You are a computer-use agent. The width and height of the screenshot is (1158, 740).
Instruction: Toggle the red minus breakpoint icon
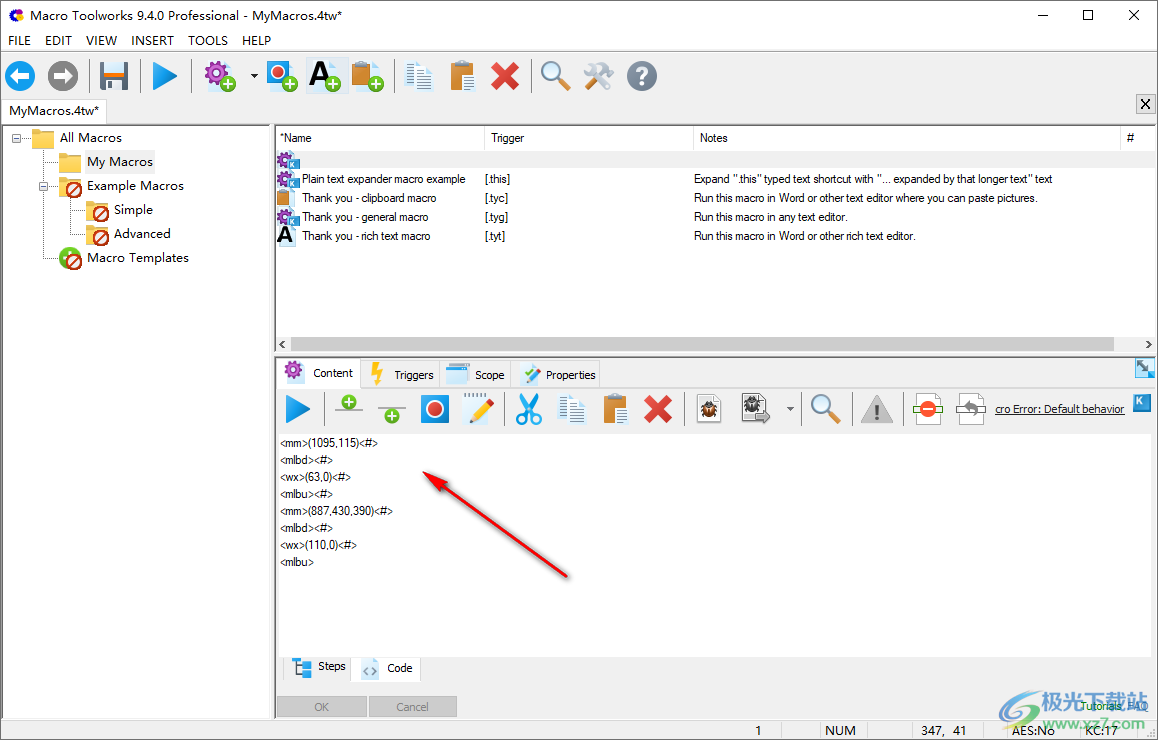tap(928, 409)
